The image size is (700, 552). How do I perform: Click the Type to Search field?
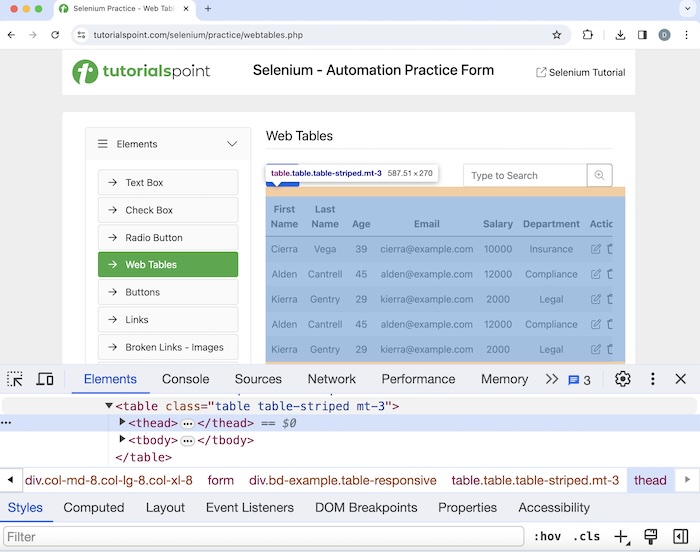coord(524,175)
